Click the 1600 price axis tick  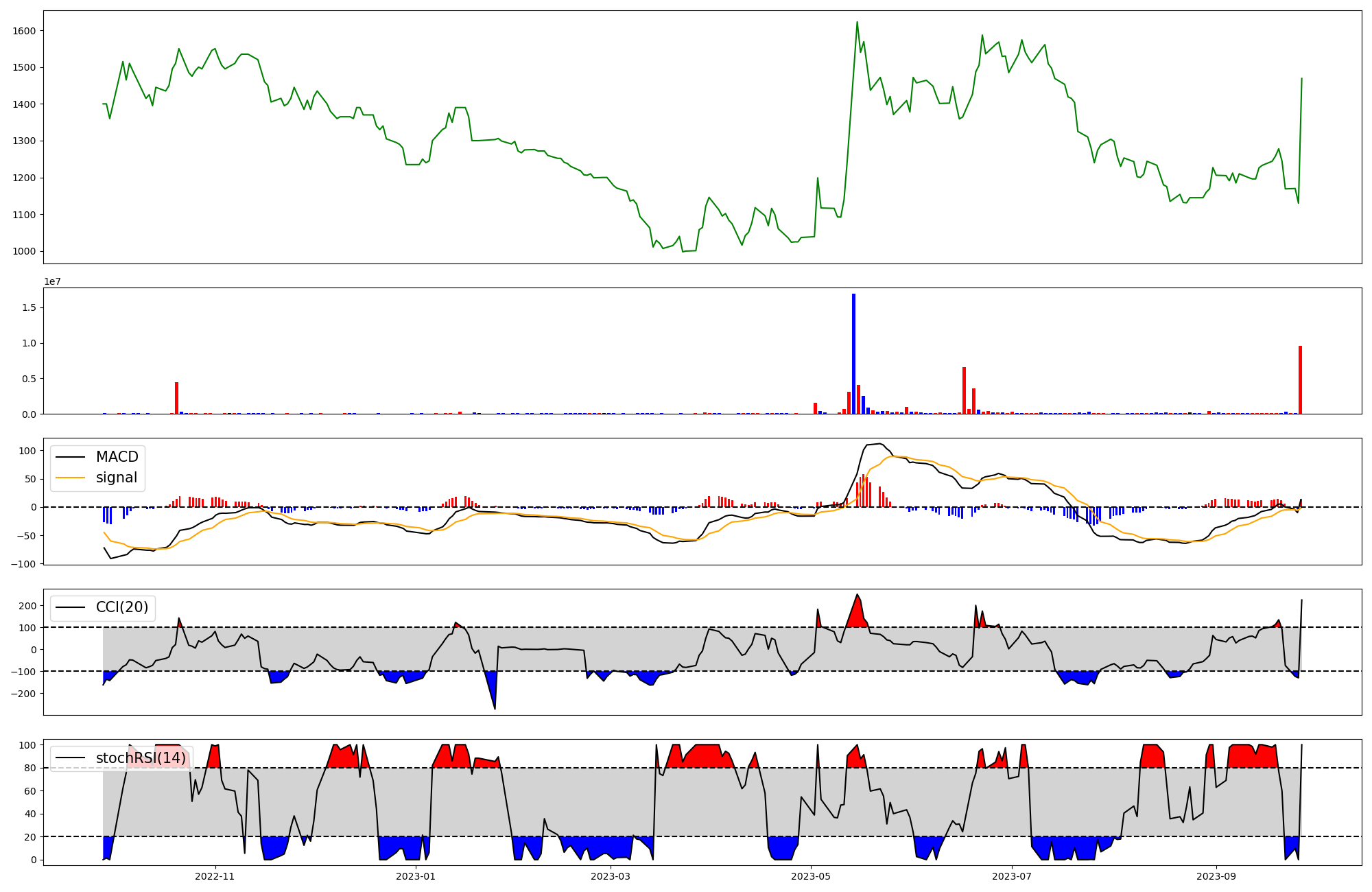[x=23, y=31]
